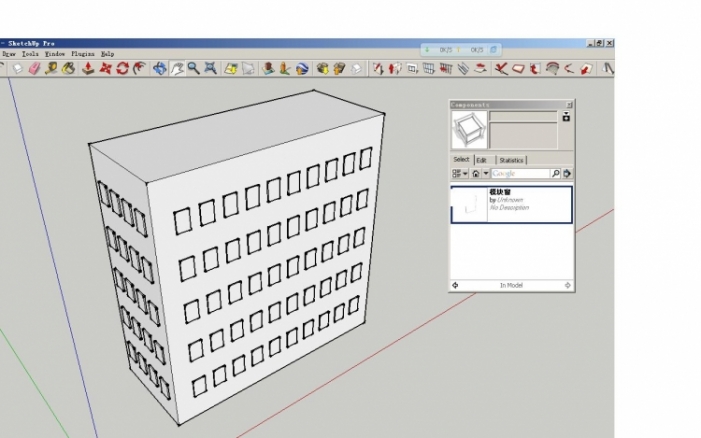Switch to the Edit tab
The height and width of the screenshot is (438, 701).
[481, 160]
